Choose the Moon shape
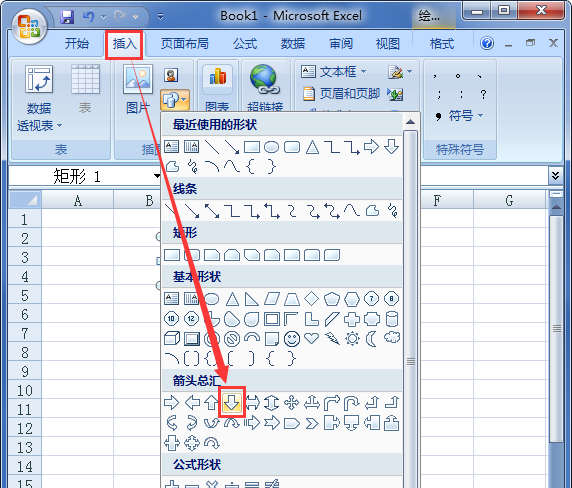This screenshot has height=488, width=572. (x=372, y=339)
